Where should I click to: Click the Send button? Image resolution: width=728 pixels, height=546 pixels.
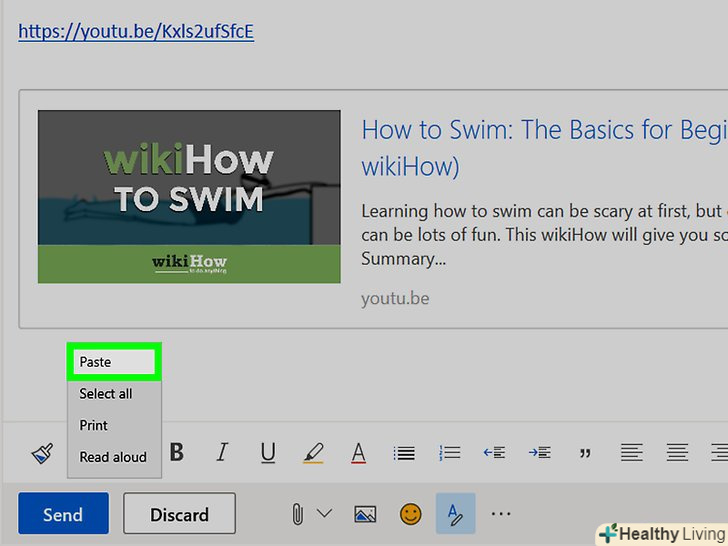click(x=64, y=514)
